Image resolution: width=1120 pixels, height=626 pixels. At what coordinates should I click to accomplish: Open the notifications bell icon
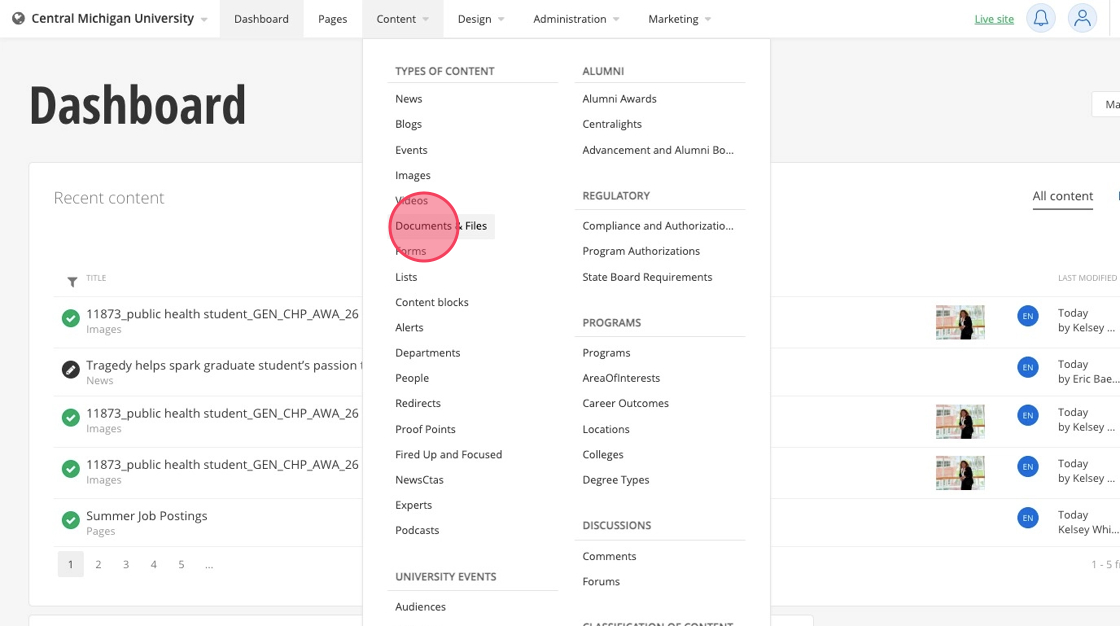coord(1041,18)
